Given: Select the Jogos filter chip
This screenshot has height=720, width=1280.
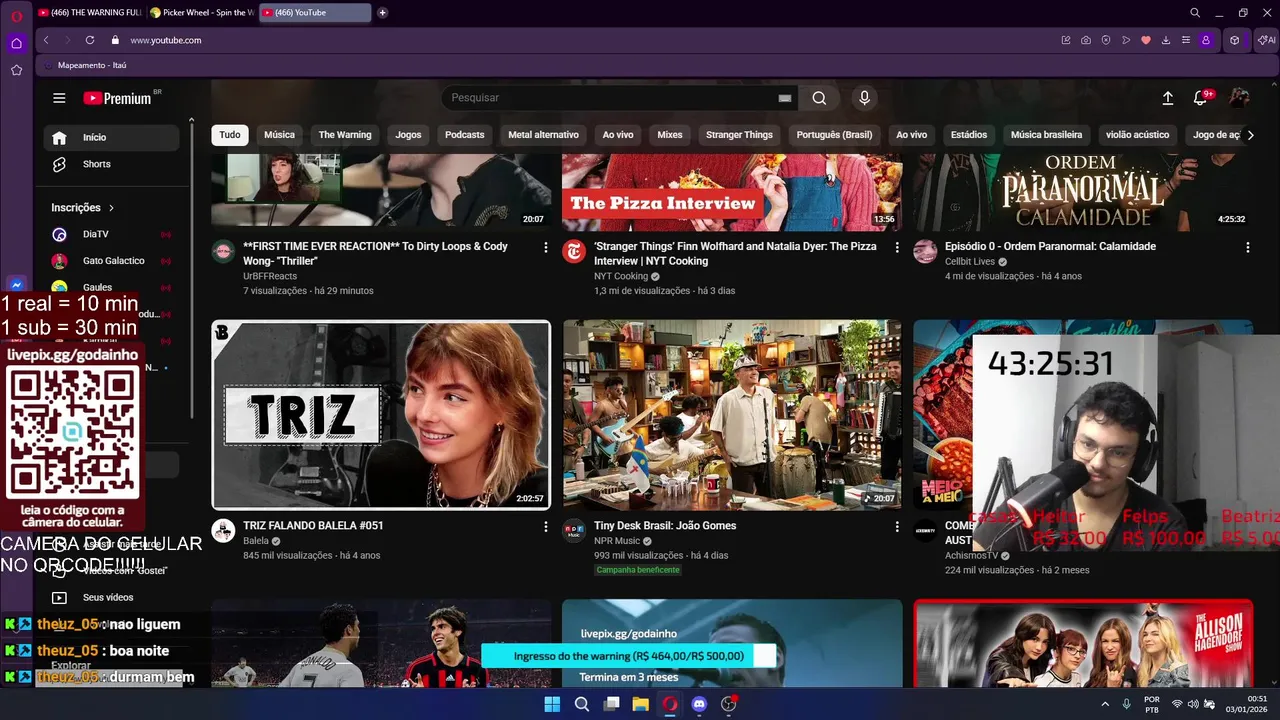Looking at the screenshot, I should coord(408,135).
